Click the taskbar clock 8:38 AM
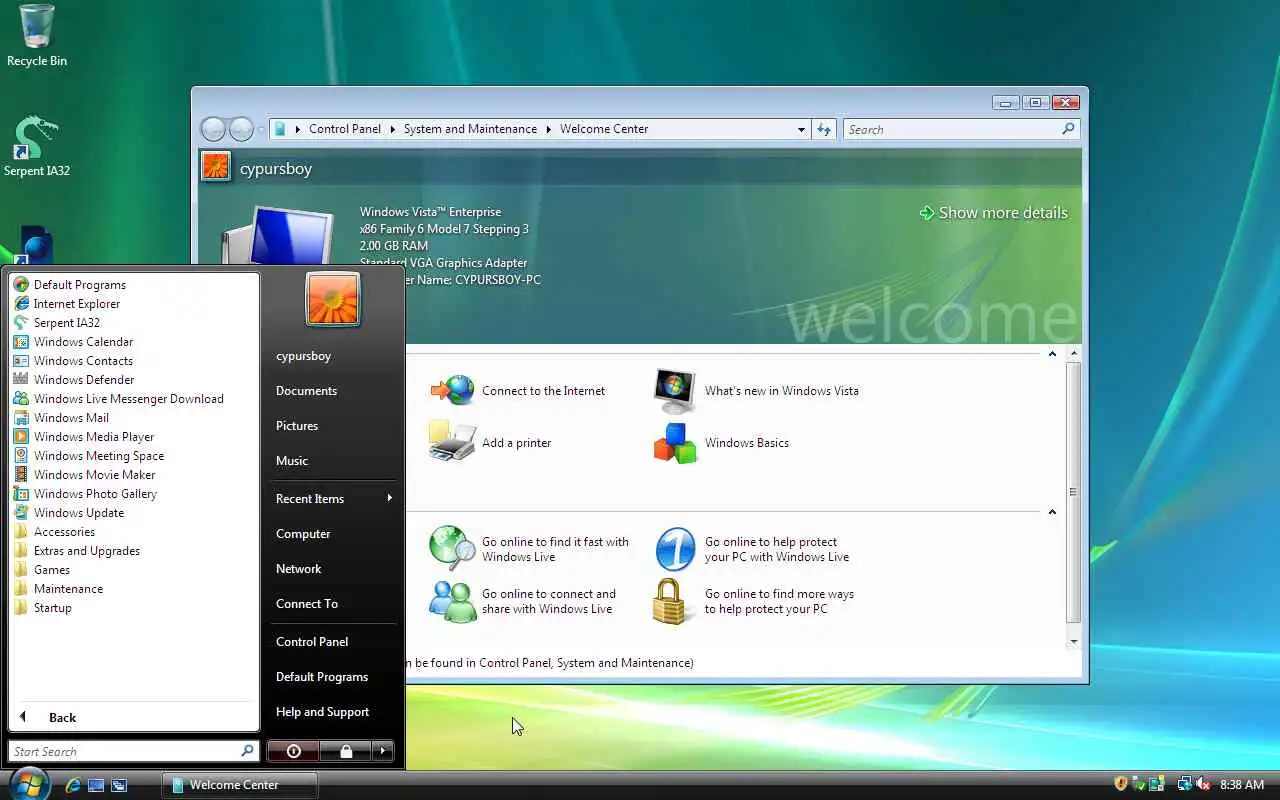1280x800 pixels. pyautogui.click(x=1242, y=785)
